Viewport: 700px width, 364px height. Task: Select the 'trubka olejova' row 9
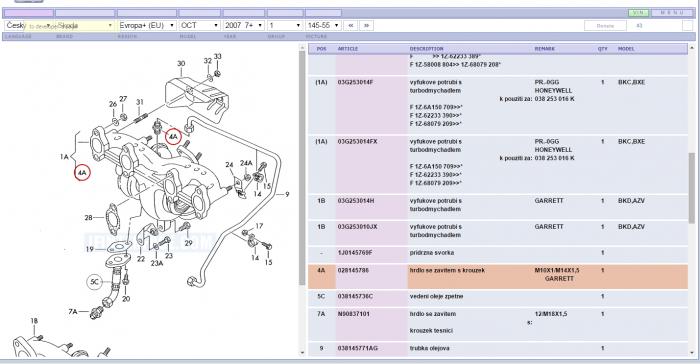click(x=498, y=349)
